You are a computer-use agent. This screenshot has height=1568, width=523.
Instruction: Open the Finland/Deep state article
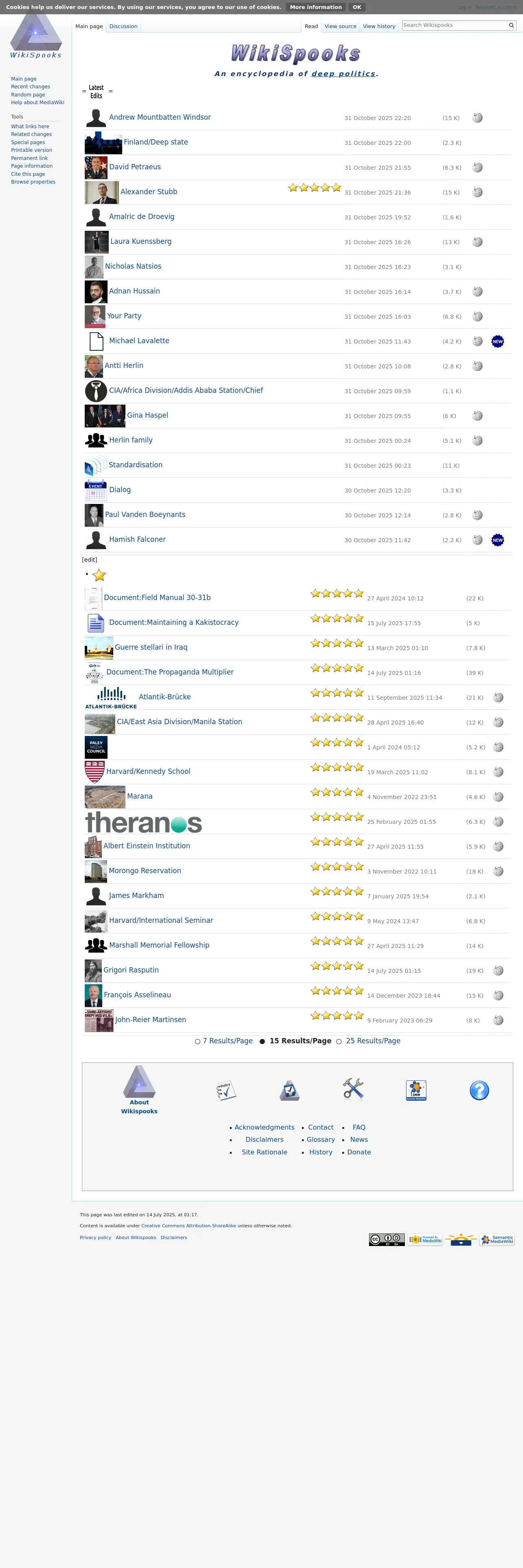[x=156, y=142]
